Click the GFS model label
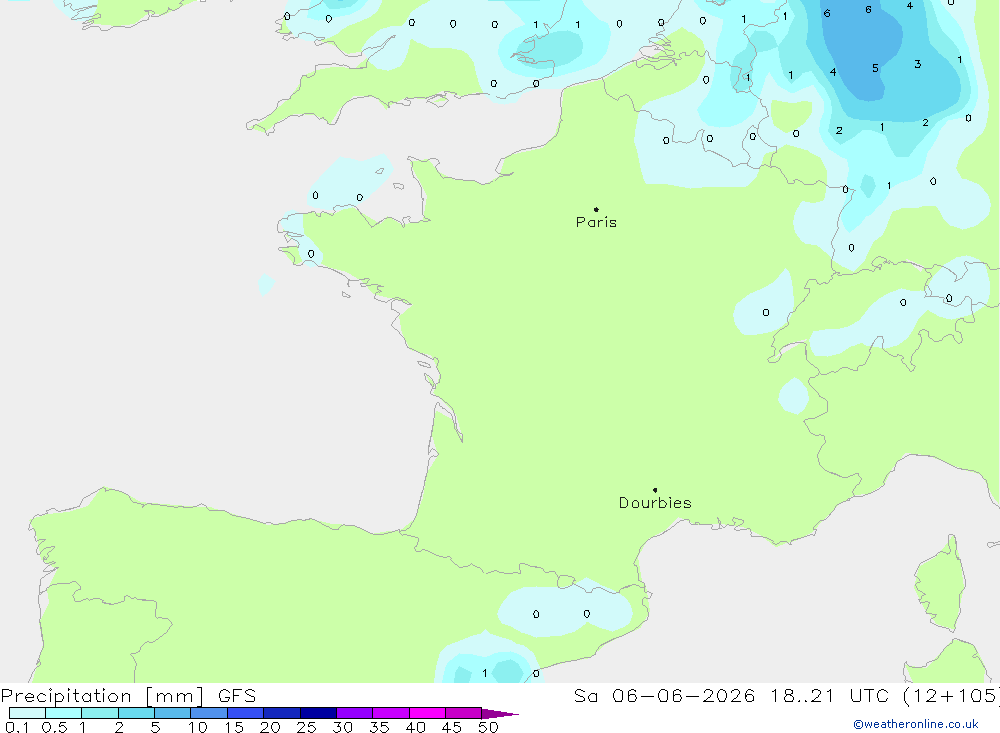This screenshot has height=733, width=1000. click(237, 696)
